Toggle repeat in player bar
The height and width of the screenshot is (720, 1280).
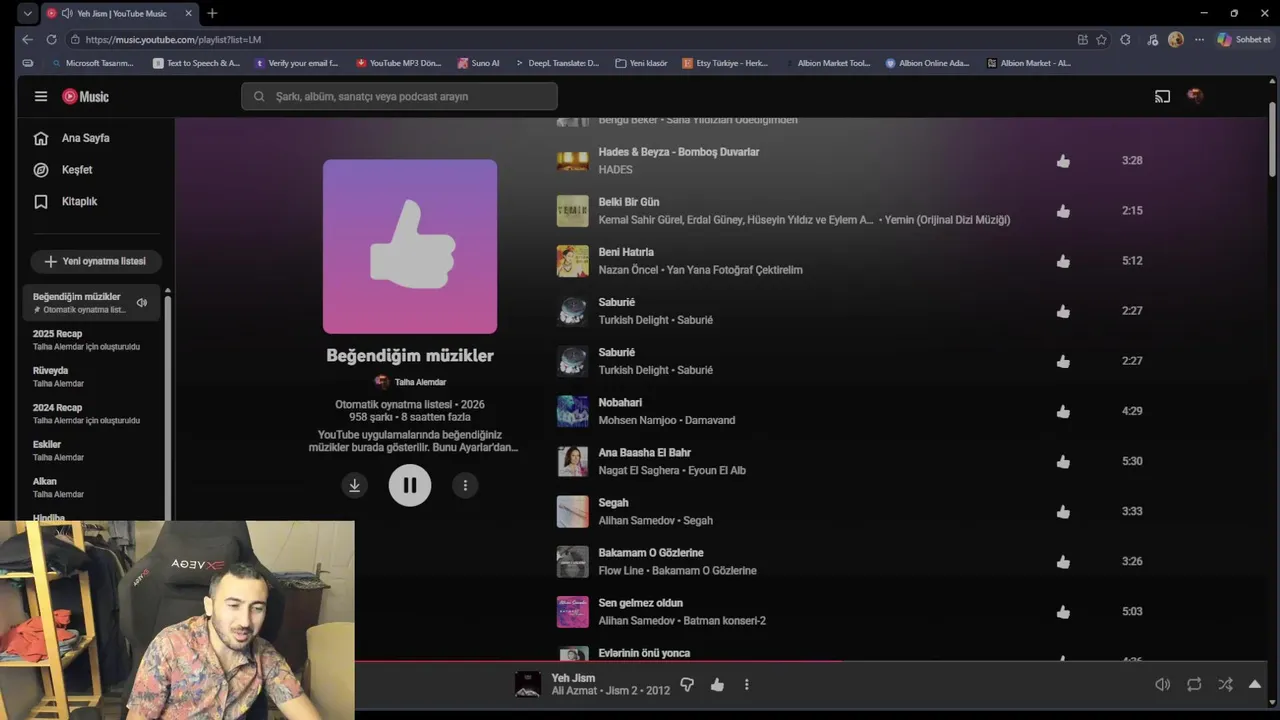click(x=1194, y=685)
